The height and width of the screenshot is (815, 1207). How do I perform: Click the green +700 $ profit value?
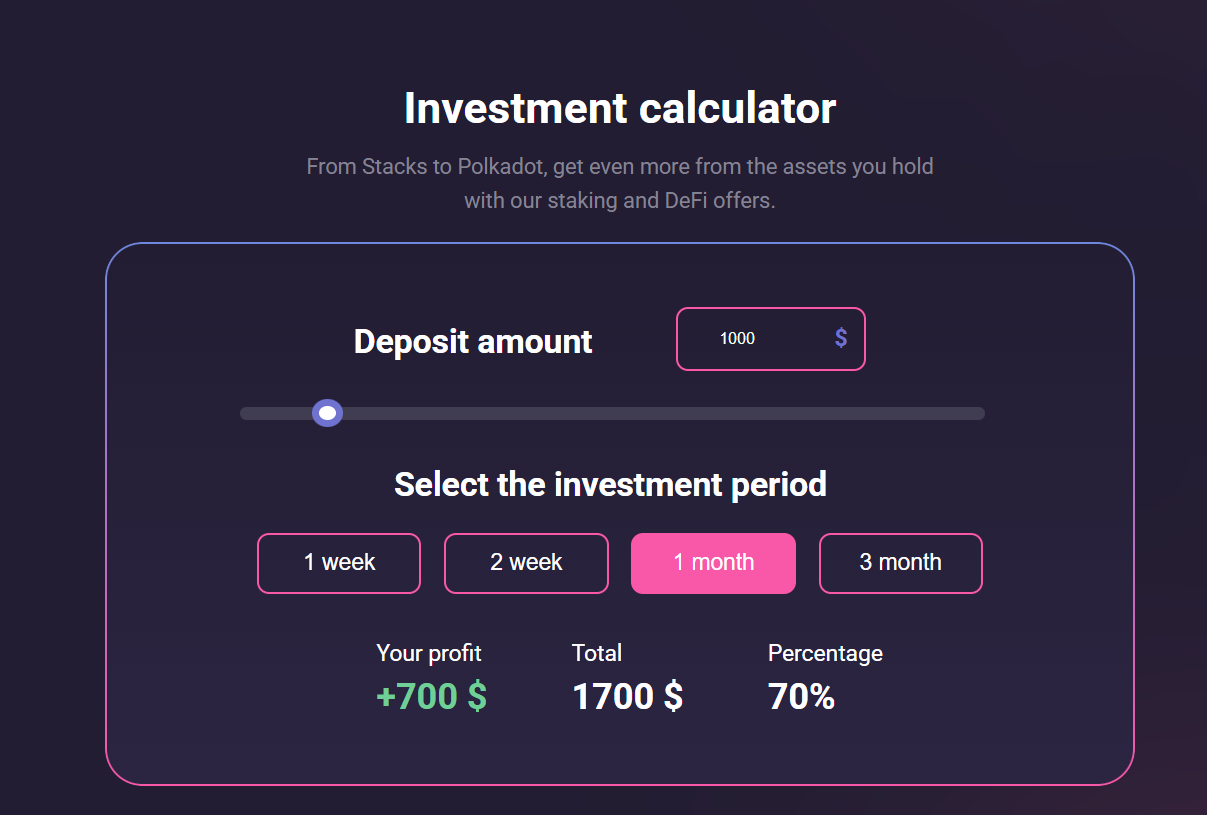pos(431,697)
